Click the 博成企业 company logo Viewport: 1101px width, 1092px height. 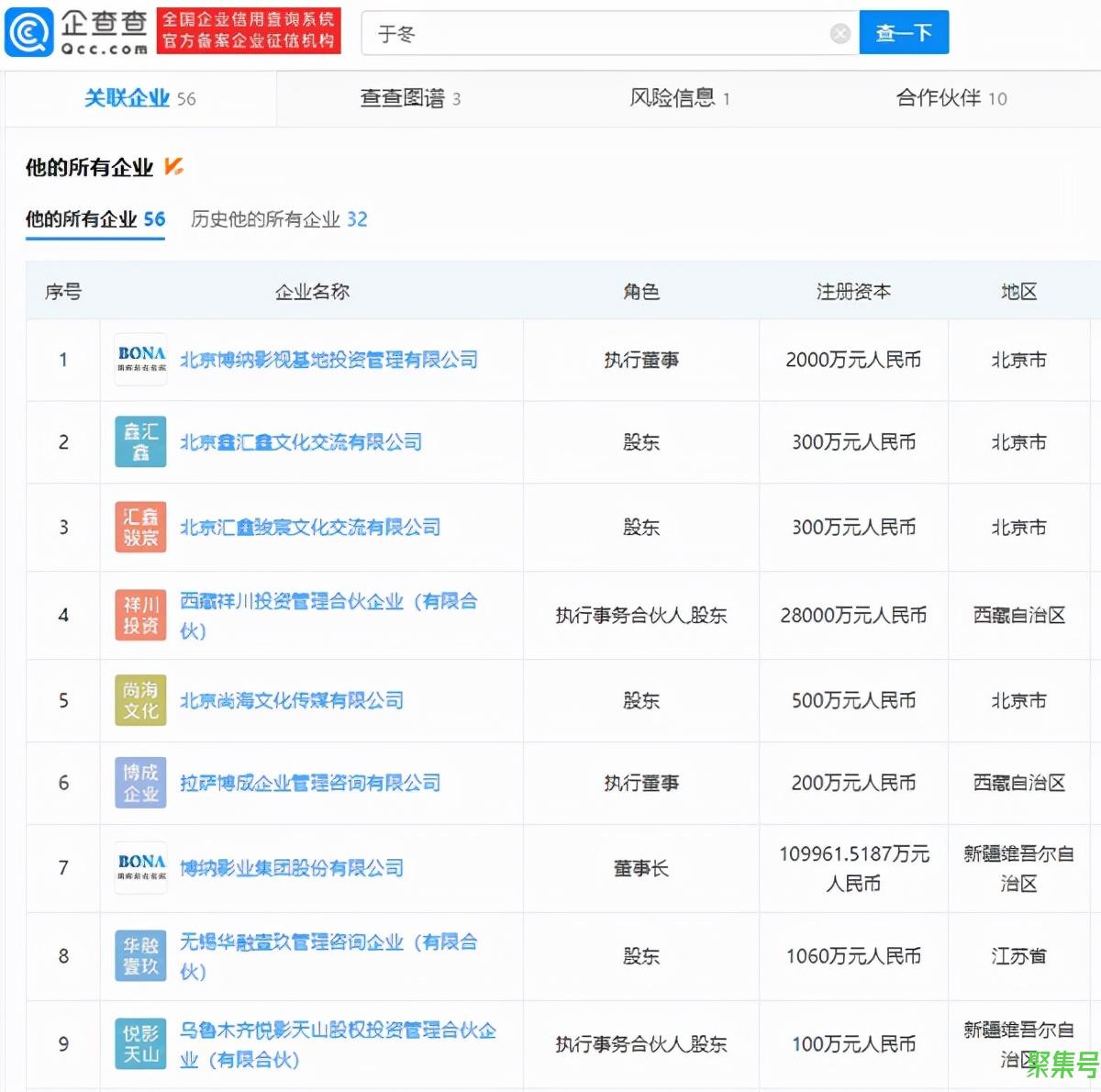click(x=141, y=783)
